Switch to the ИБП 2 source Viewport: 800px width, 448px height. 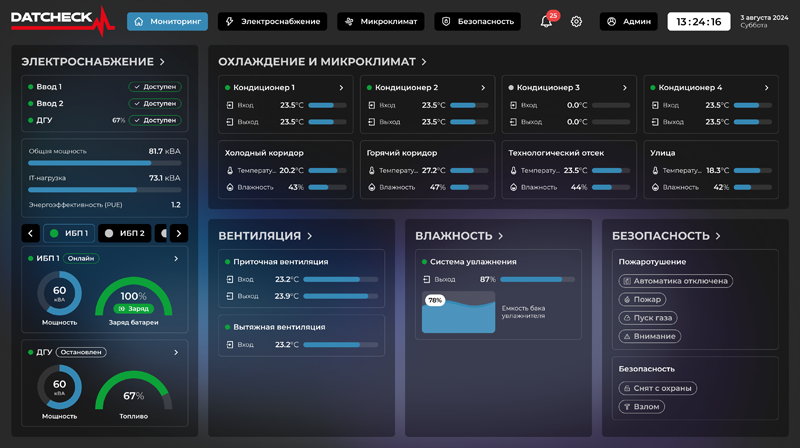(125, 233)
